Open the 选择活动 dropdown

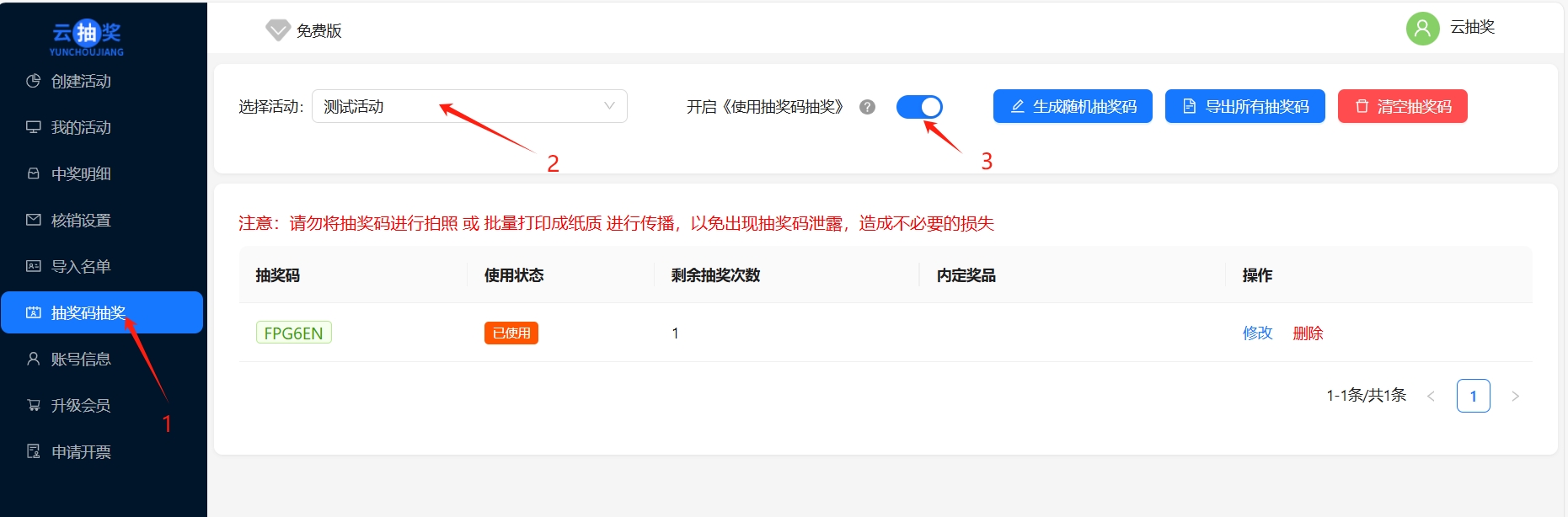(x=469, y=106)
